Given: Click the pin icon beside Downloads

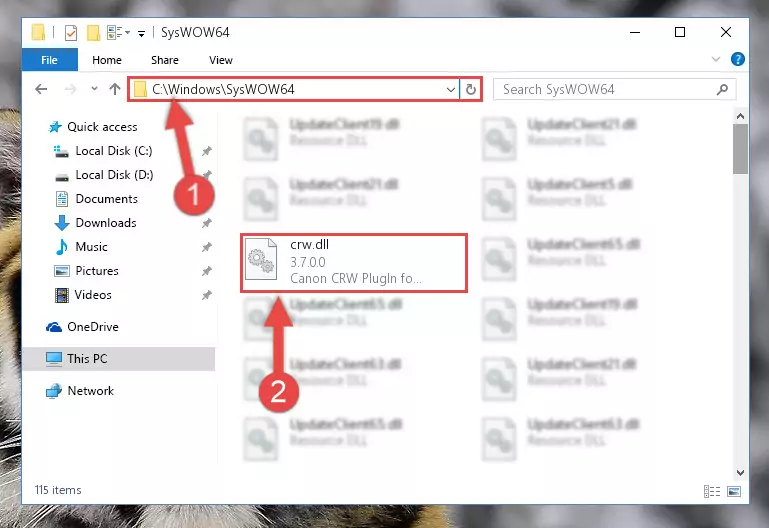Looking at the screenshot, I should click(x=206, y=223).
